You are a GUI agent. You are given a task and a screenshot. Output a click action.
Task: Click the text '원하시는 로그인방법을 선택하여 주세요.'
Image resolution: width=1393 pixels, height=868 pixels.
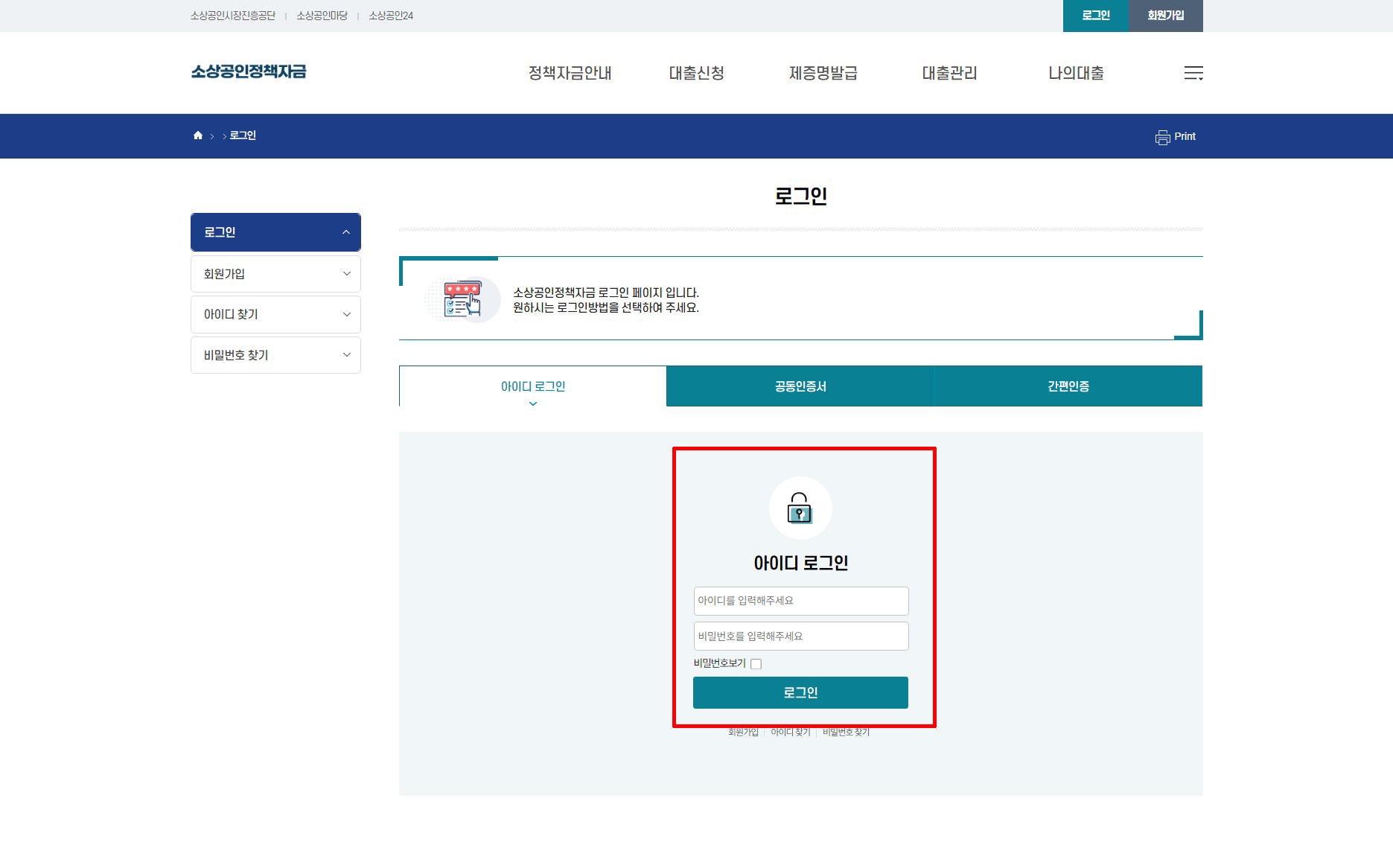606,307
